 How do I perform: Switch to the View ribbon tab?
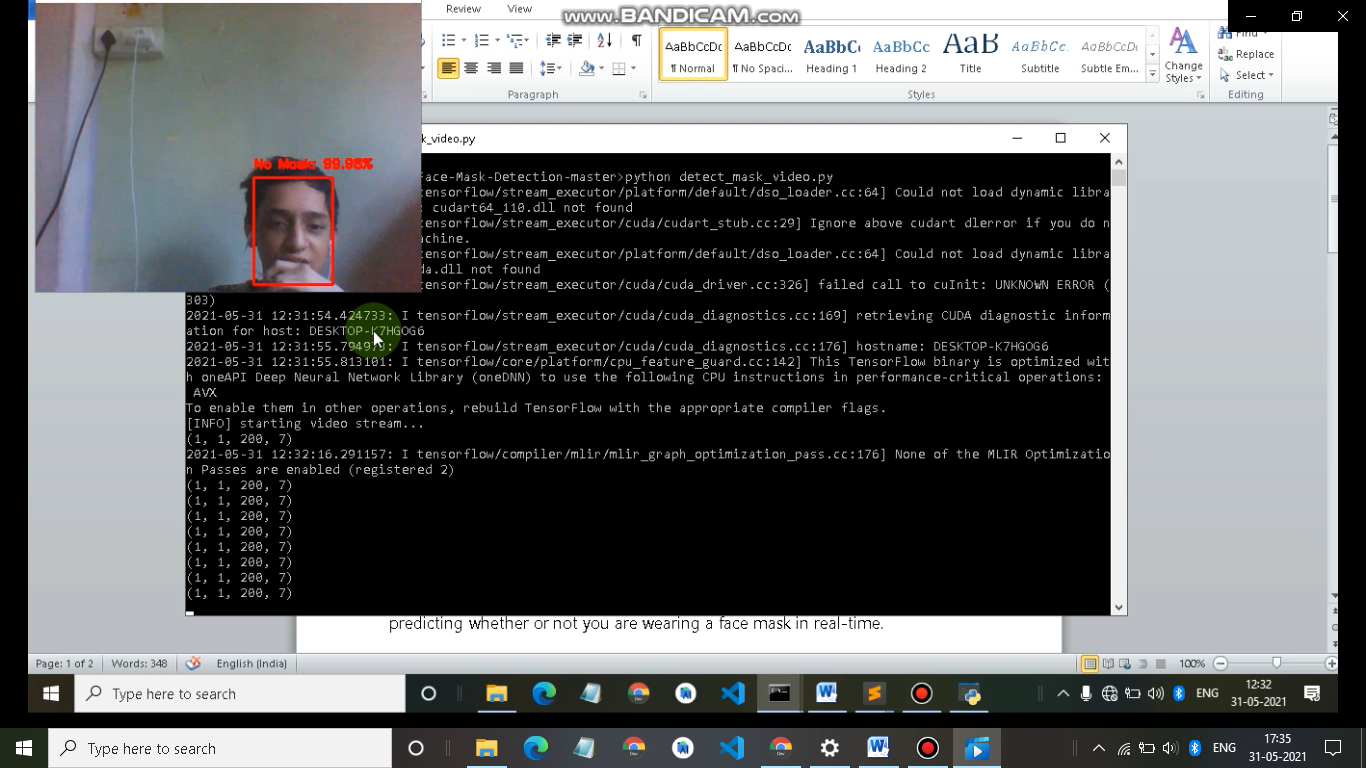519,9
